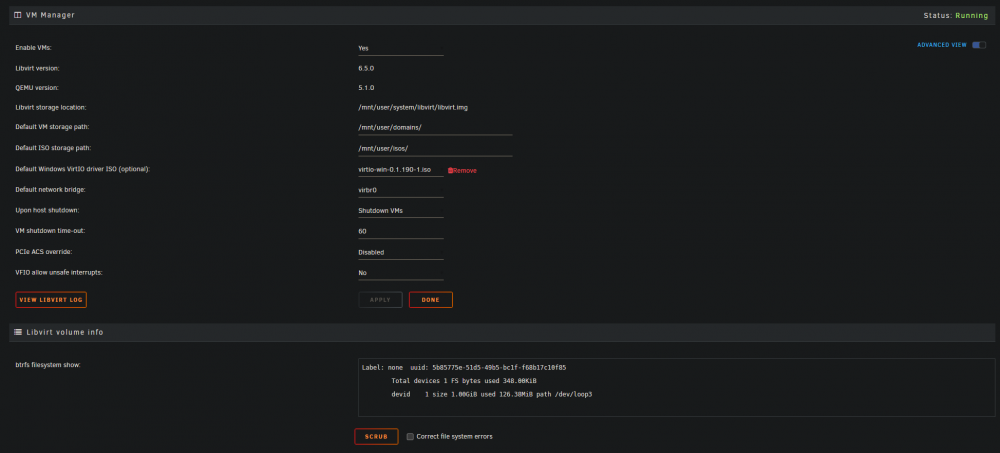This screenshot has width=1000, height=453.
Task: Click QEMU version value 5.1.0
Action: [366, 87]
